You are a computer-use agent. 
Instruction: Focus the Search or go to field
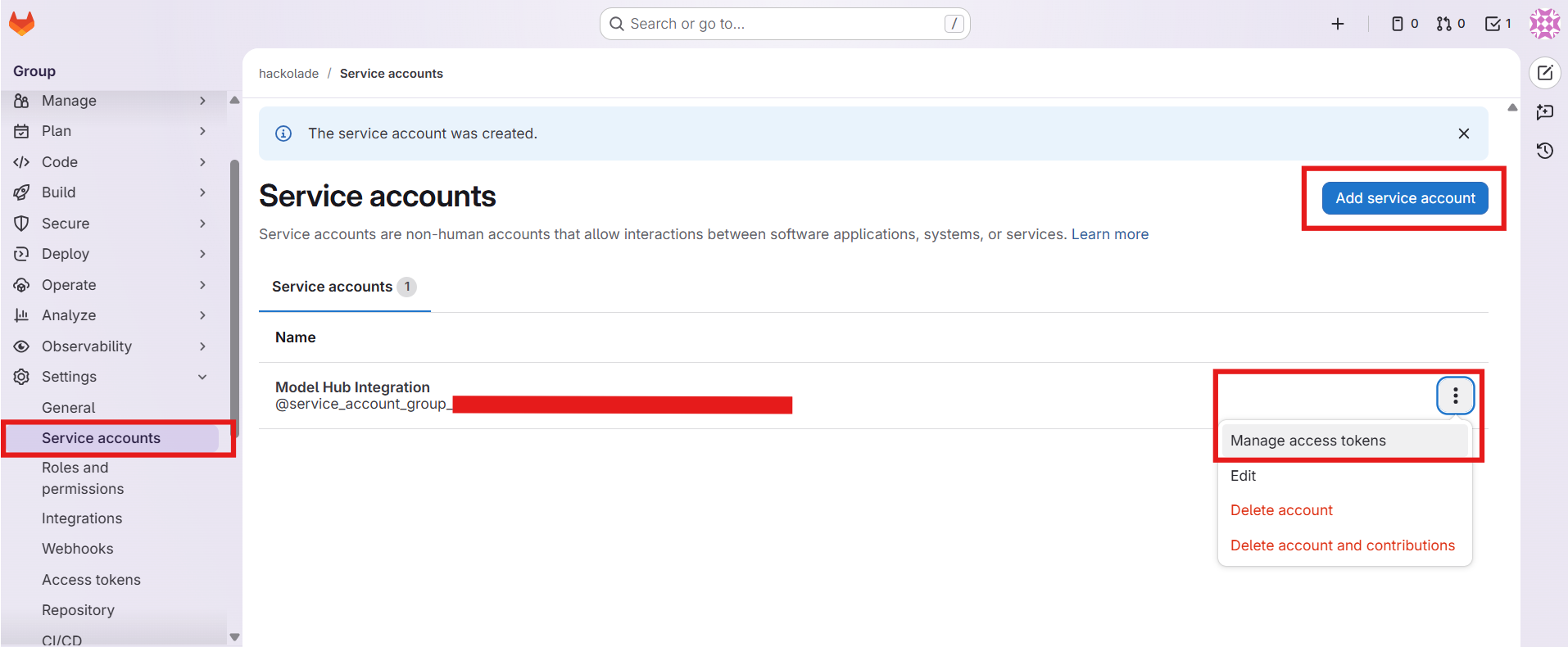pos(785,24)
